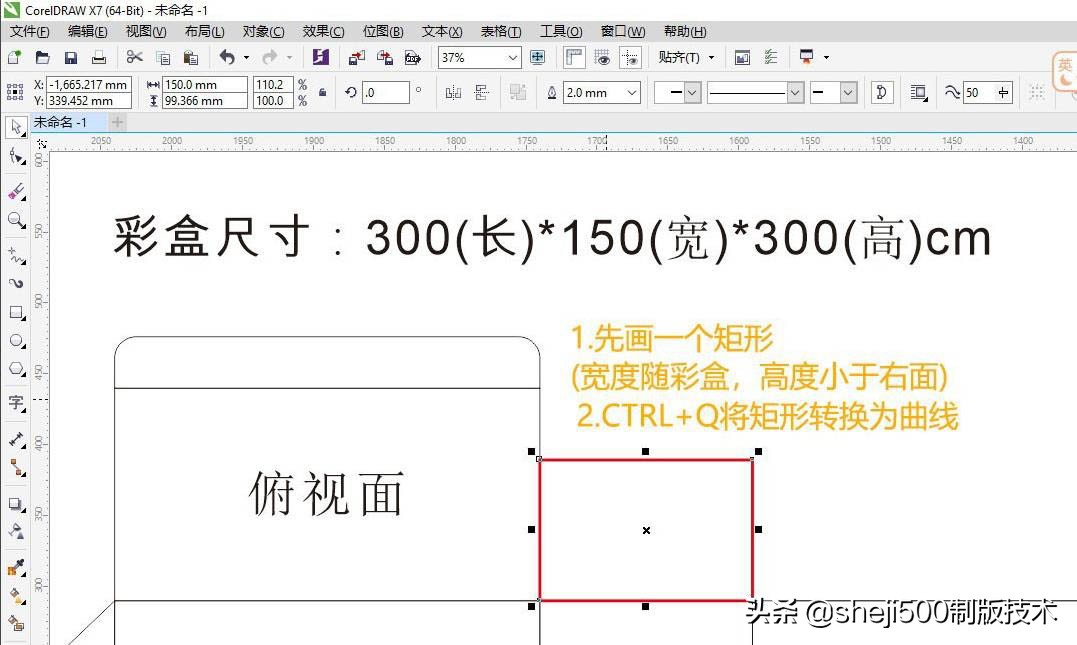Select the Text tool (字)
The image size is (1077, 645).
coord(16,402)
